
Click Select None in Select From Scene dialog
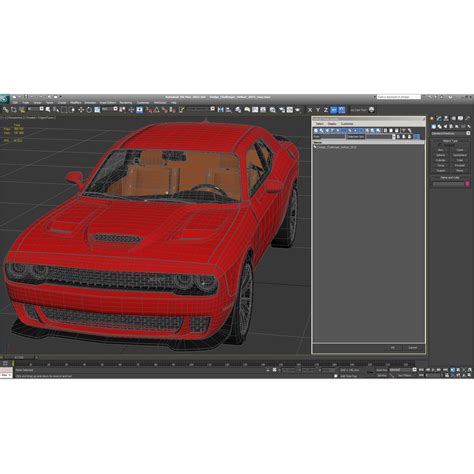tap(391, 130)
